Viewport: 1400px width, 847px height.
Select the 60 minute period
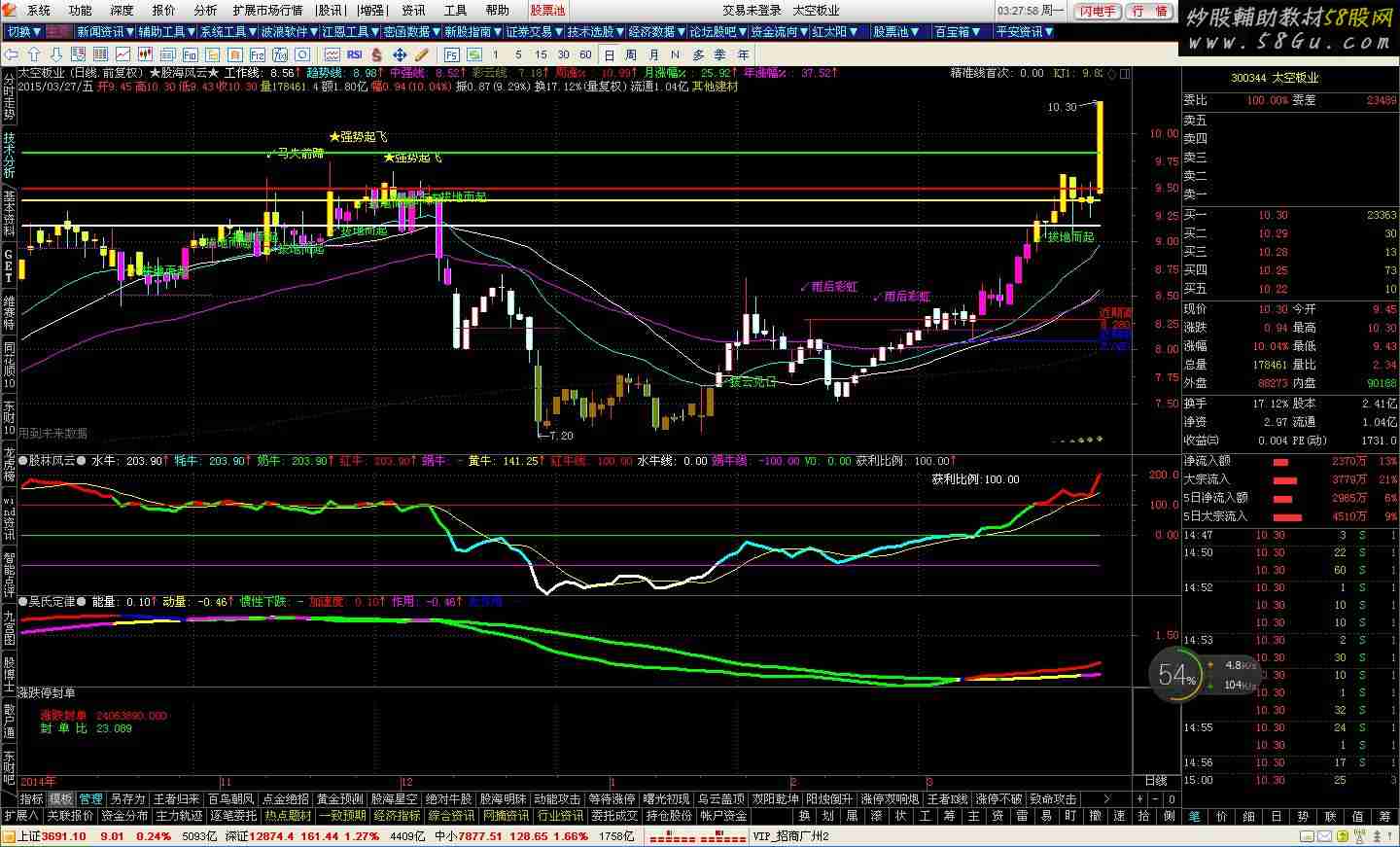(585, 54)
